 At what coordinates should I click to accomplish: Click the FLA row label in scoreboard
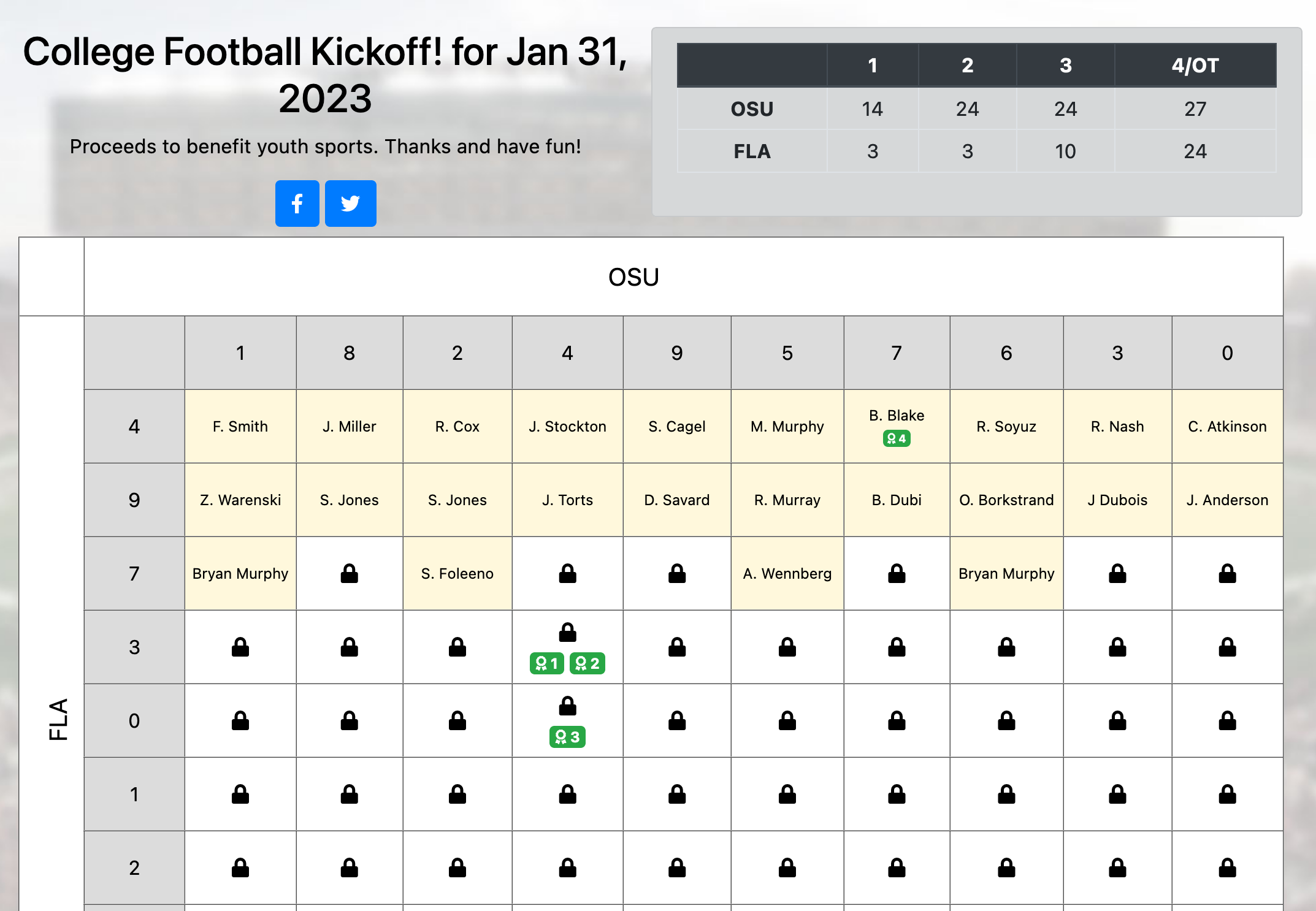click(x=752, y=151)
